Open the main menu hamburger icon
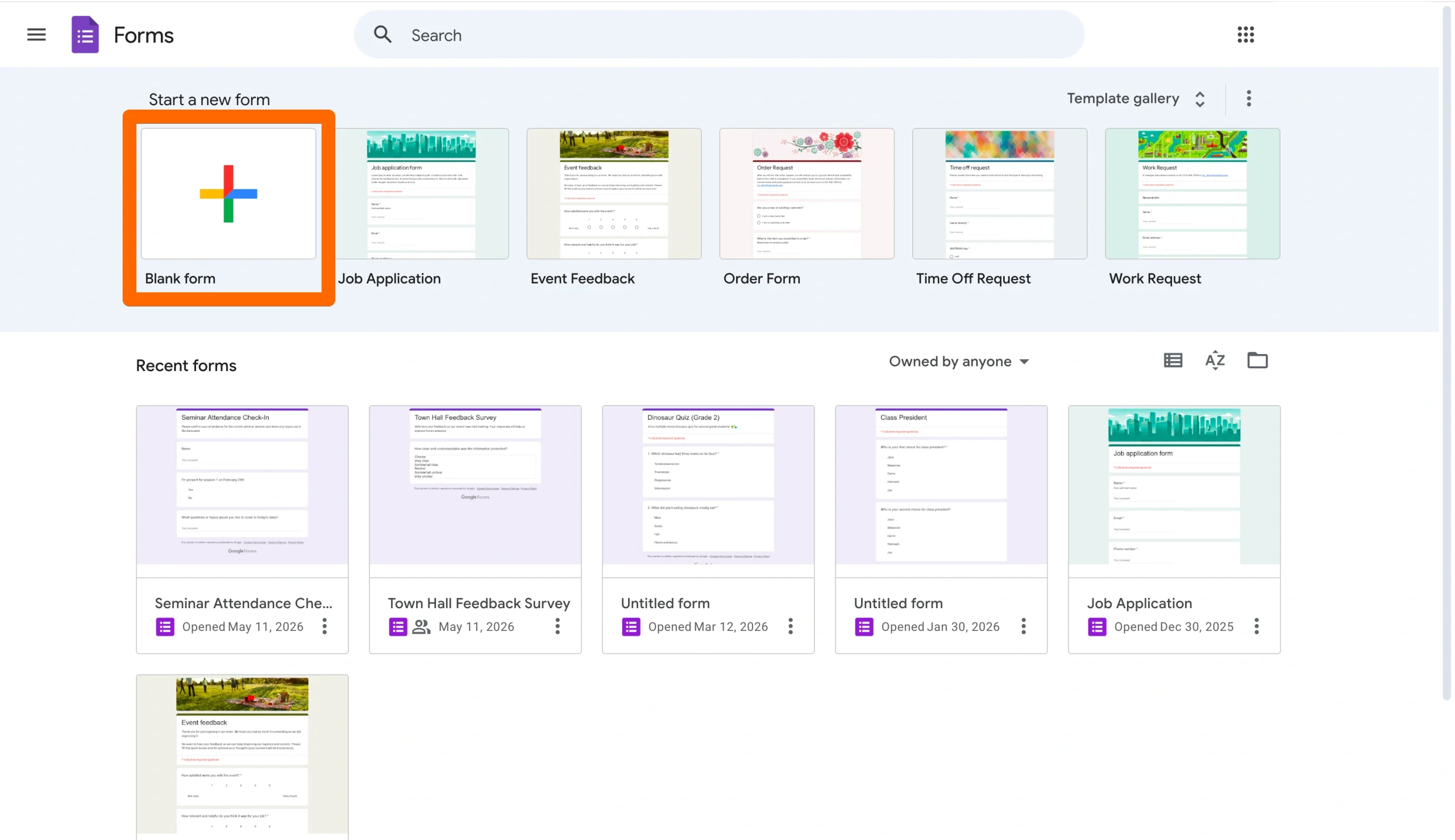This screenshot has width=1455, height=840. coord(36,35)
